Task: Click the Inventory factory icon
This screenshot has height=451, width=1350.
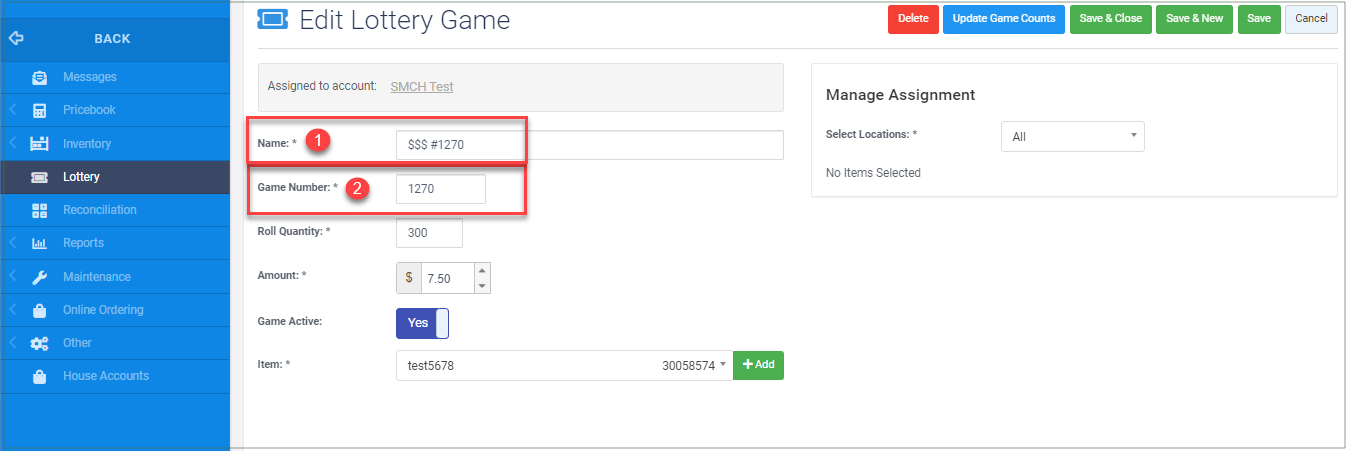Action: [40, 144]
